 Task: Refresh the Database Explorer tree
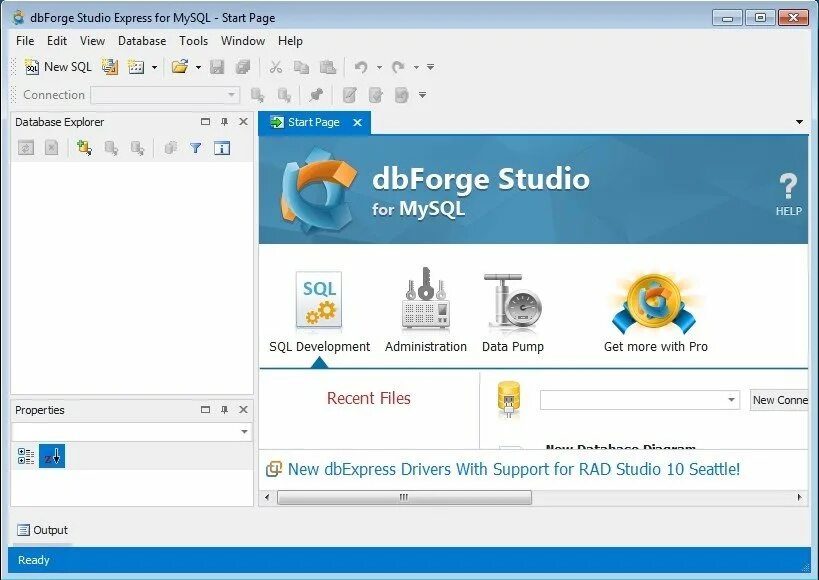coord(27,147)
